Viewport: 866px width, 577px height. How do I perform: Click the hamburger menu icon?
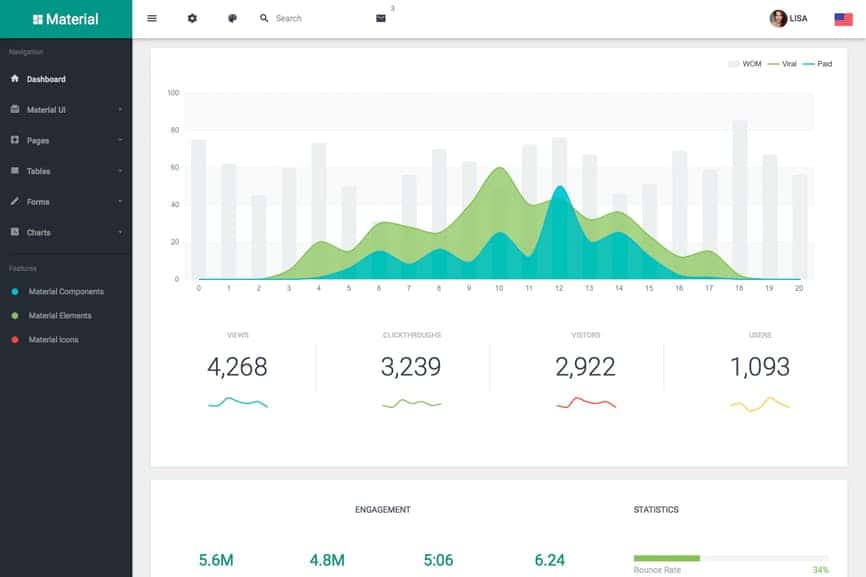pos(152,18)
